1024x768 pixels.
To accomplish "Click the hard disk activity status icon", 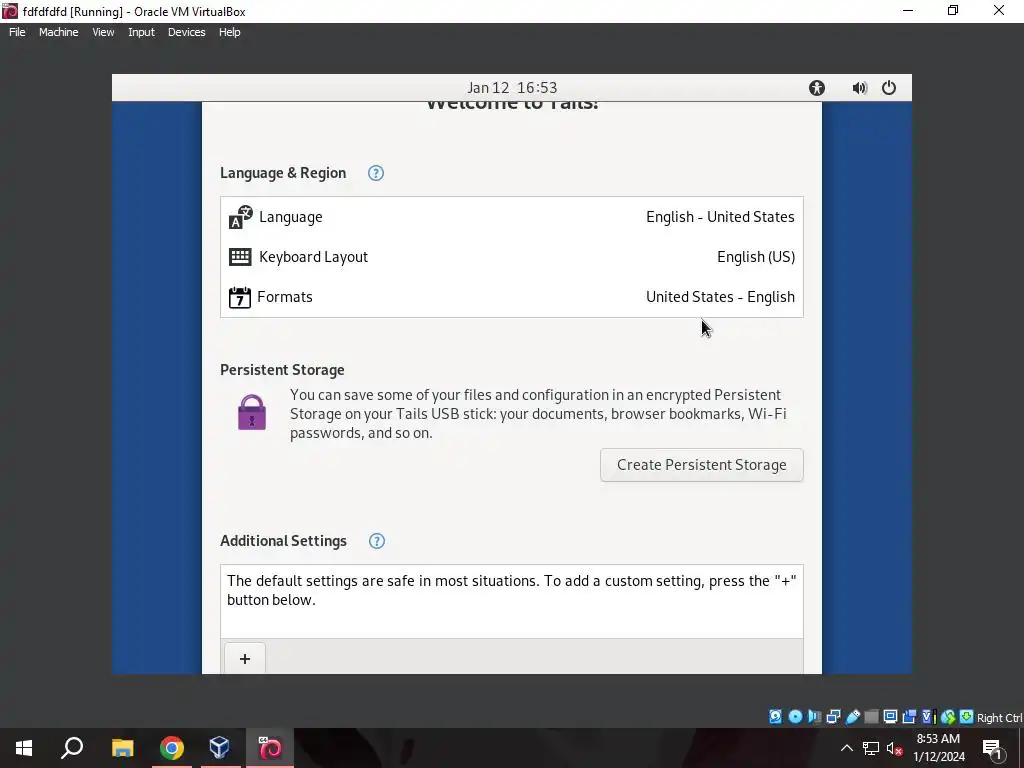I will pos(775,716).
